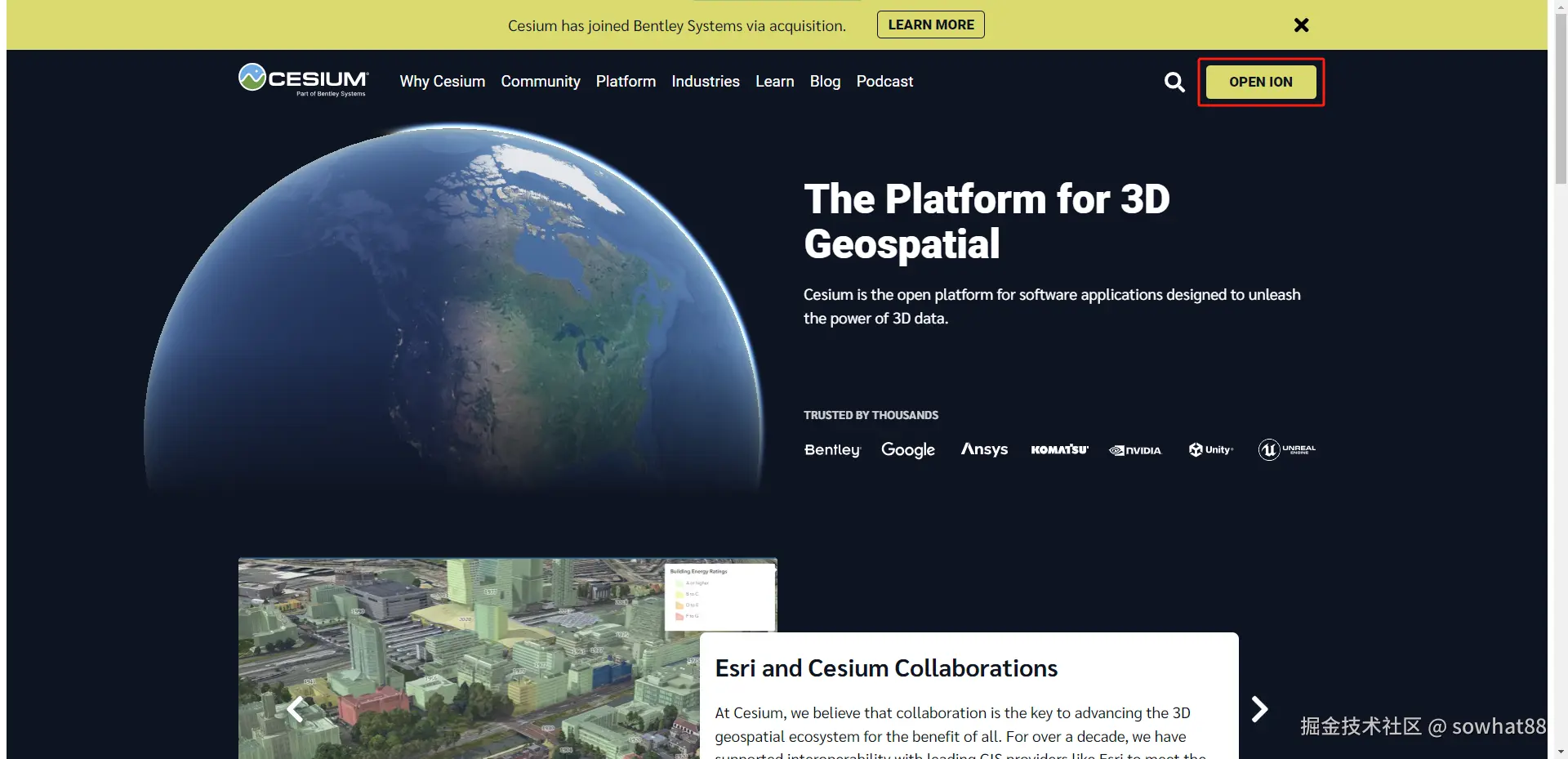1568x759 pixels.
Task: Open the site search magnifier icon
Action: [1174, 82]
